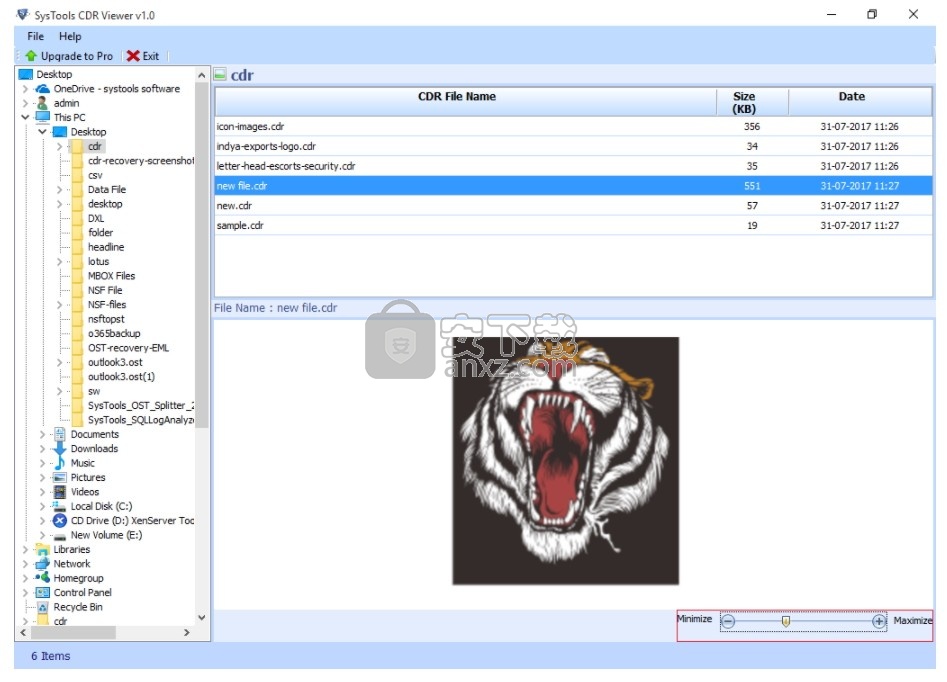Click the Maximize zoom label
The width and height of the screenshot is (947, 682).
(913, 620)
